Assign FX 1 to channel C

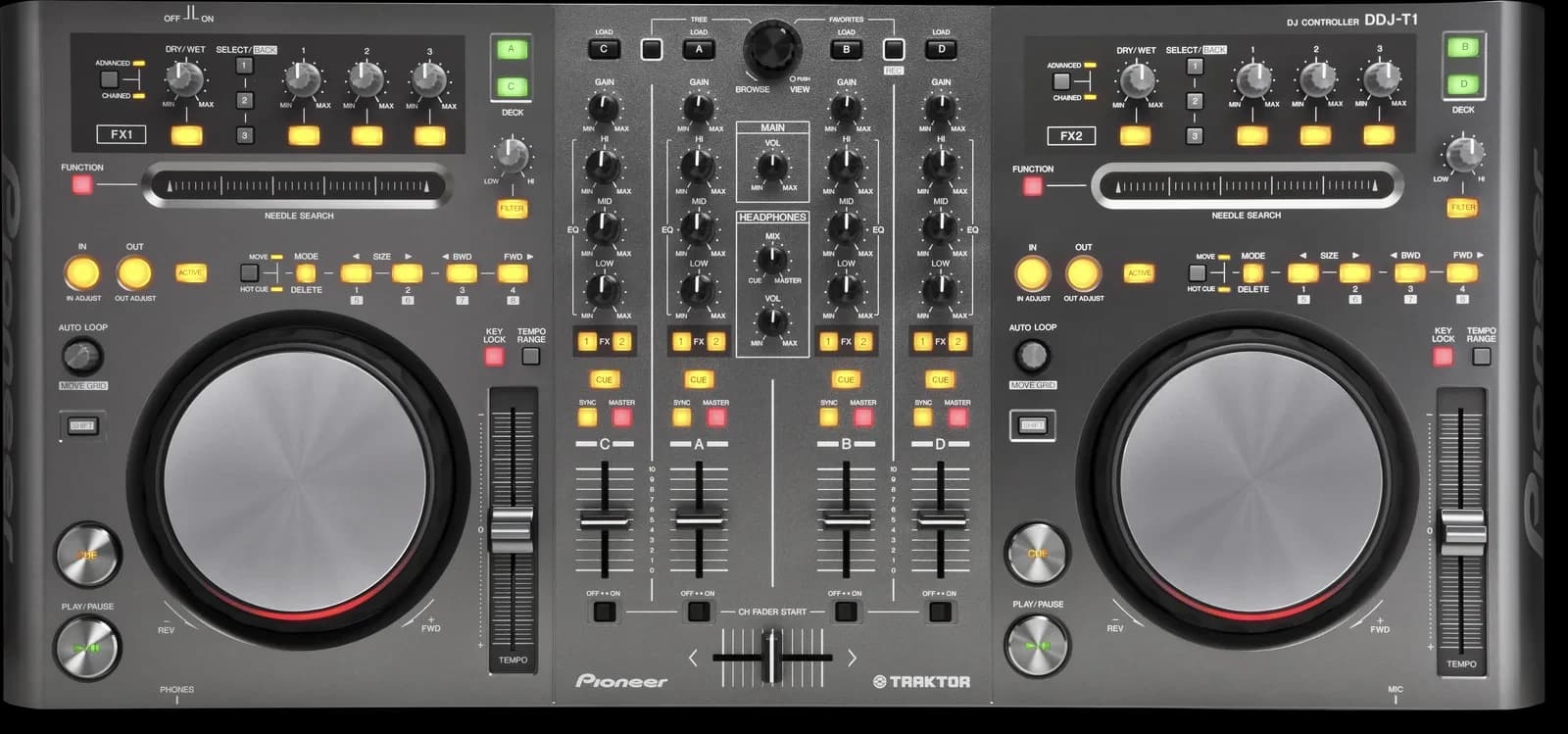click(586, 342)
